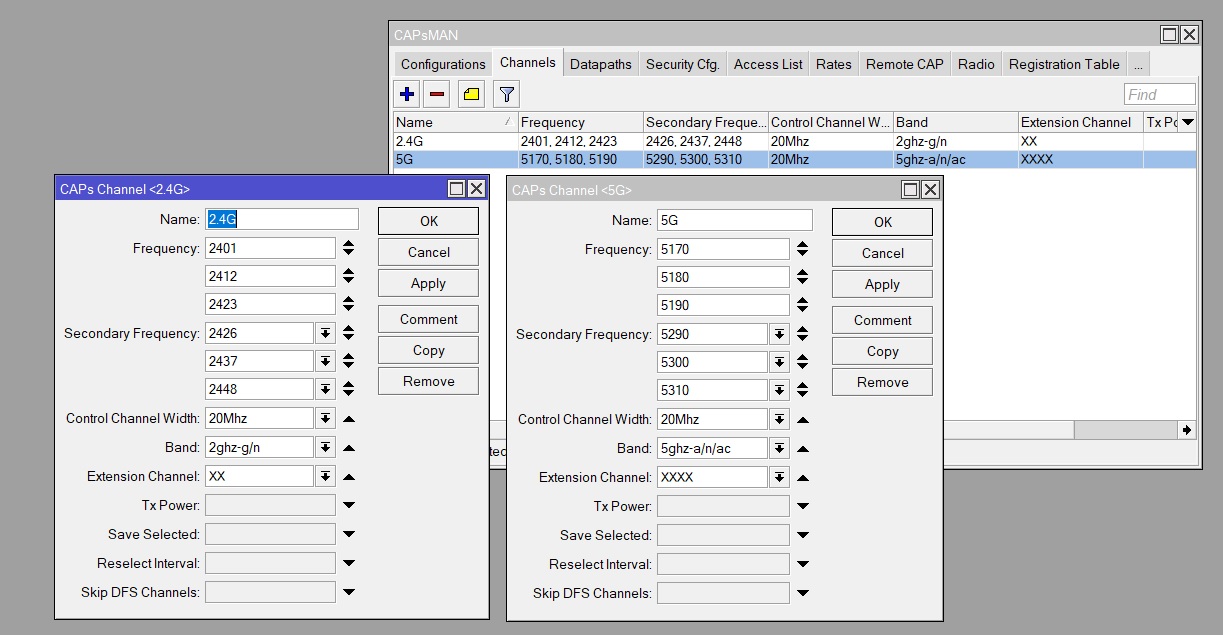Screen dimensions: 1223x635
Task: Select the 2.4G row in channel table
Action: 455,141
